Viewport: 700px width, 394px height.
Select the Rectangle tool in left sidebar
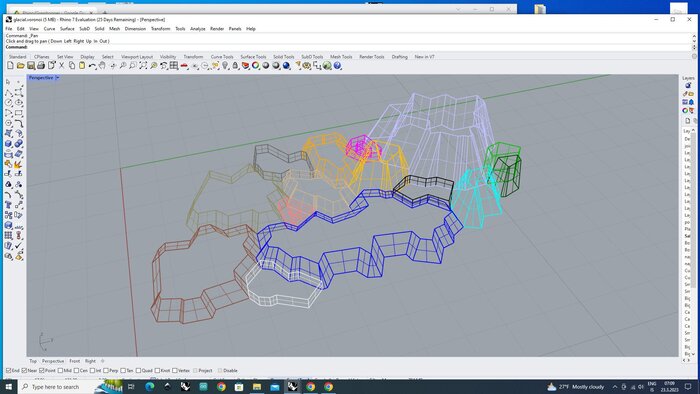coord(18,113)
